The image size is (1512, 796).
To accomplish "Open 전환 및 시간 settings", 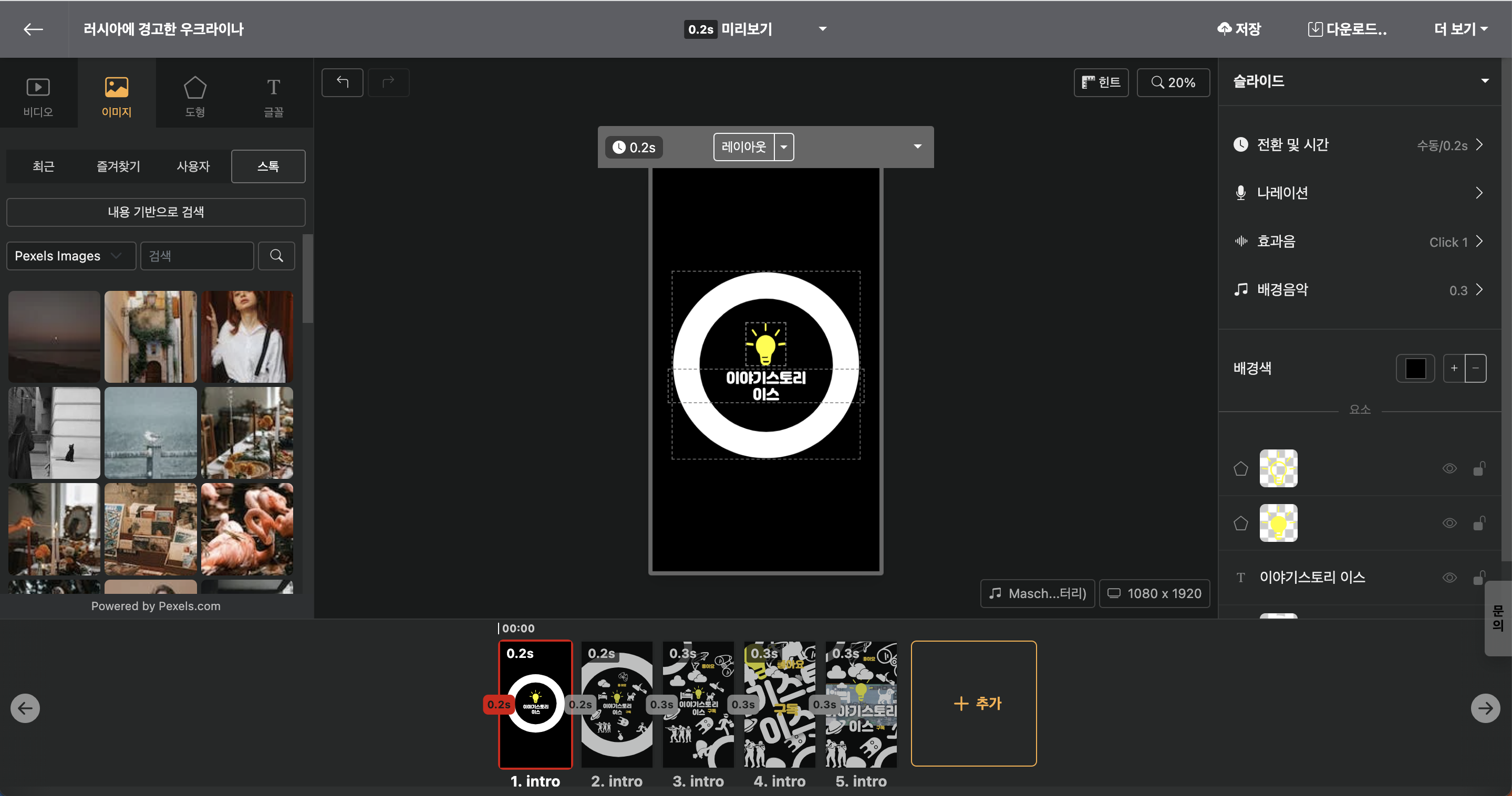I will pos(1359,145).
